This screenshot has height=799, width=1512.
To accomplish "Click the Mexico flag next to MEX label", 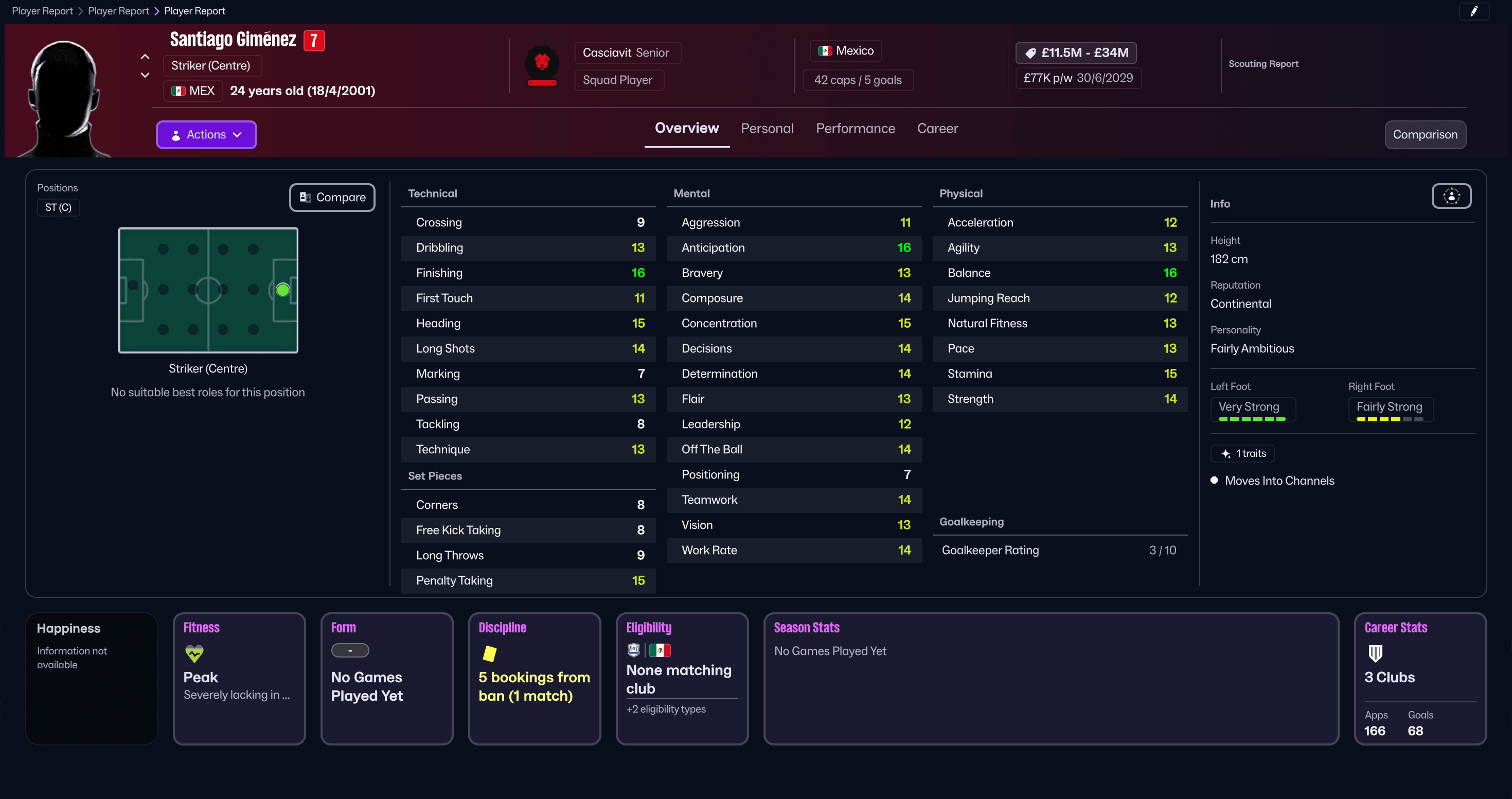I will pos(179,91).
